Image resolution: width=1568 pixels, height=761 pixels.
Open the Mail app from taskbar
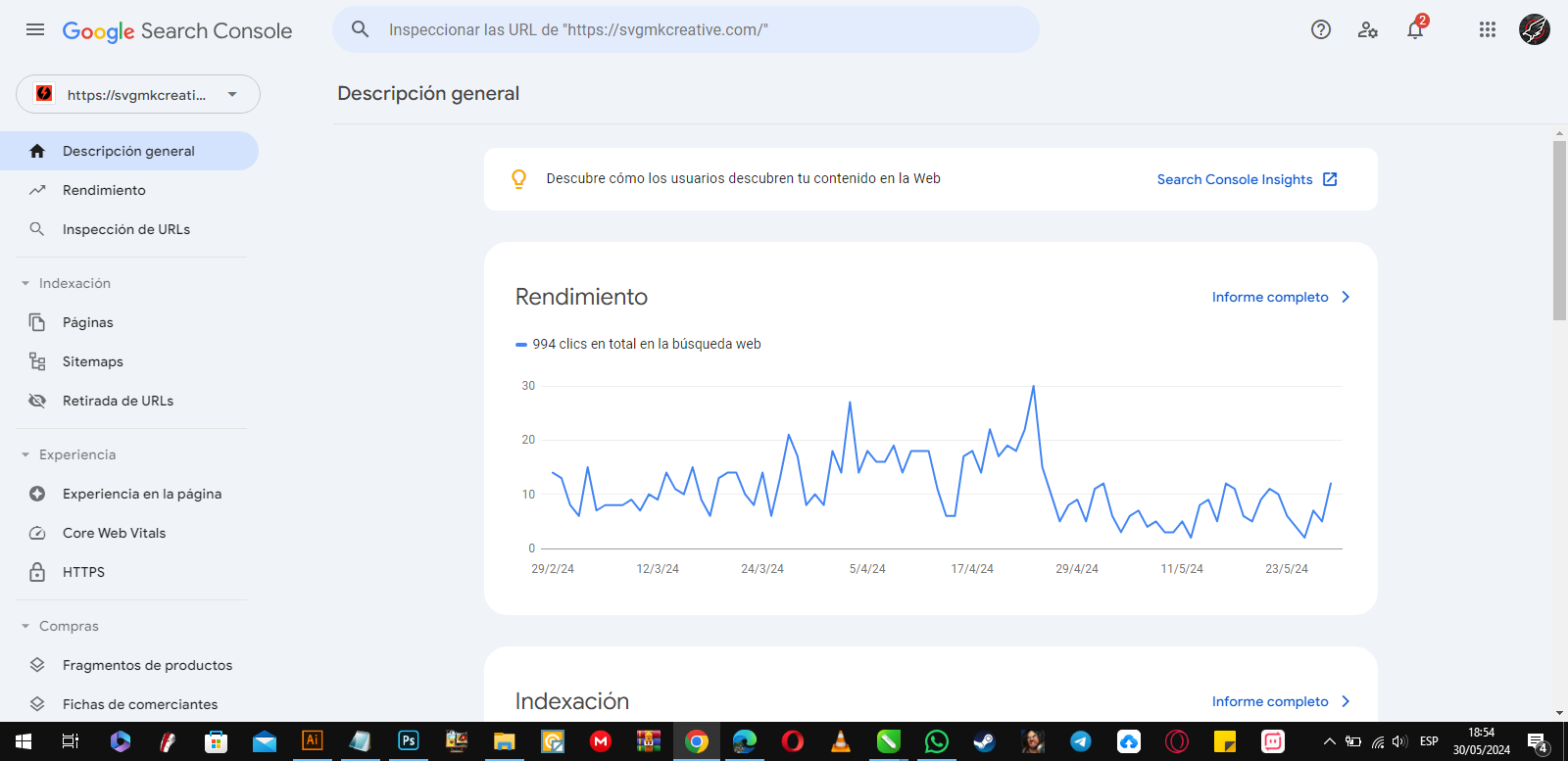(x=265, y=741)
